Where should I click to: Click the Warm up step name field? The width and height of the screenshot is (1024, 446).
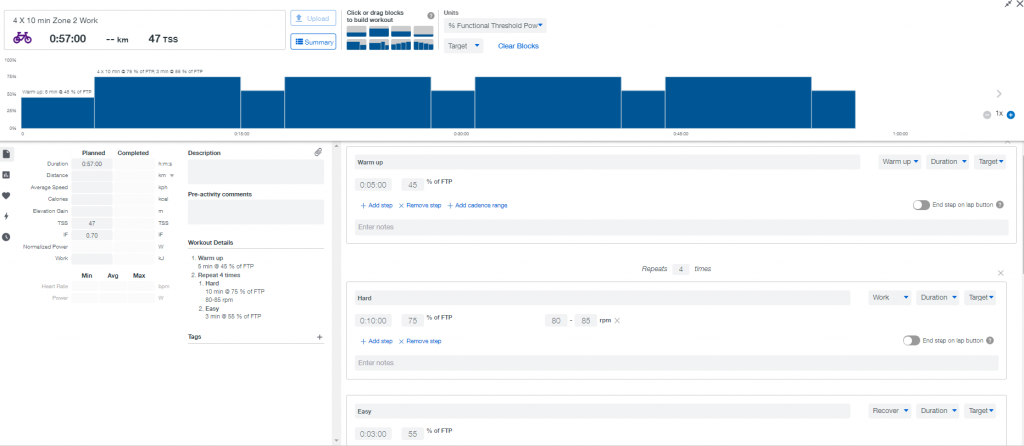click(607, 162)
